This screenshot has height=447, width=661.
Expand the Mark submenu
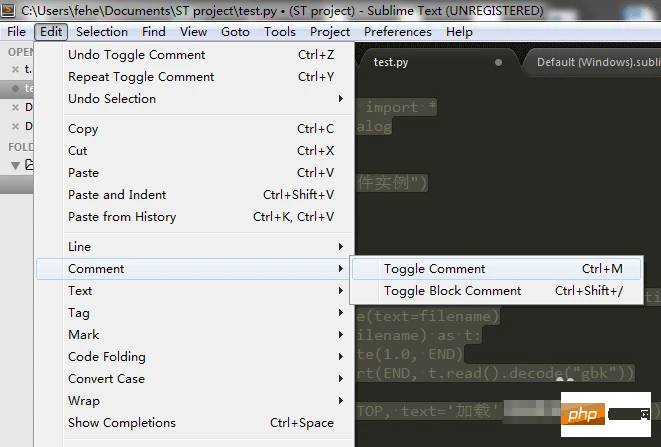click(194, 335)
